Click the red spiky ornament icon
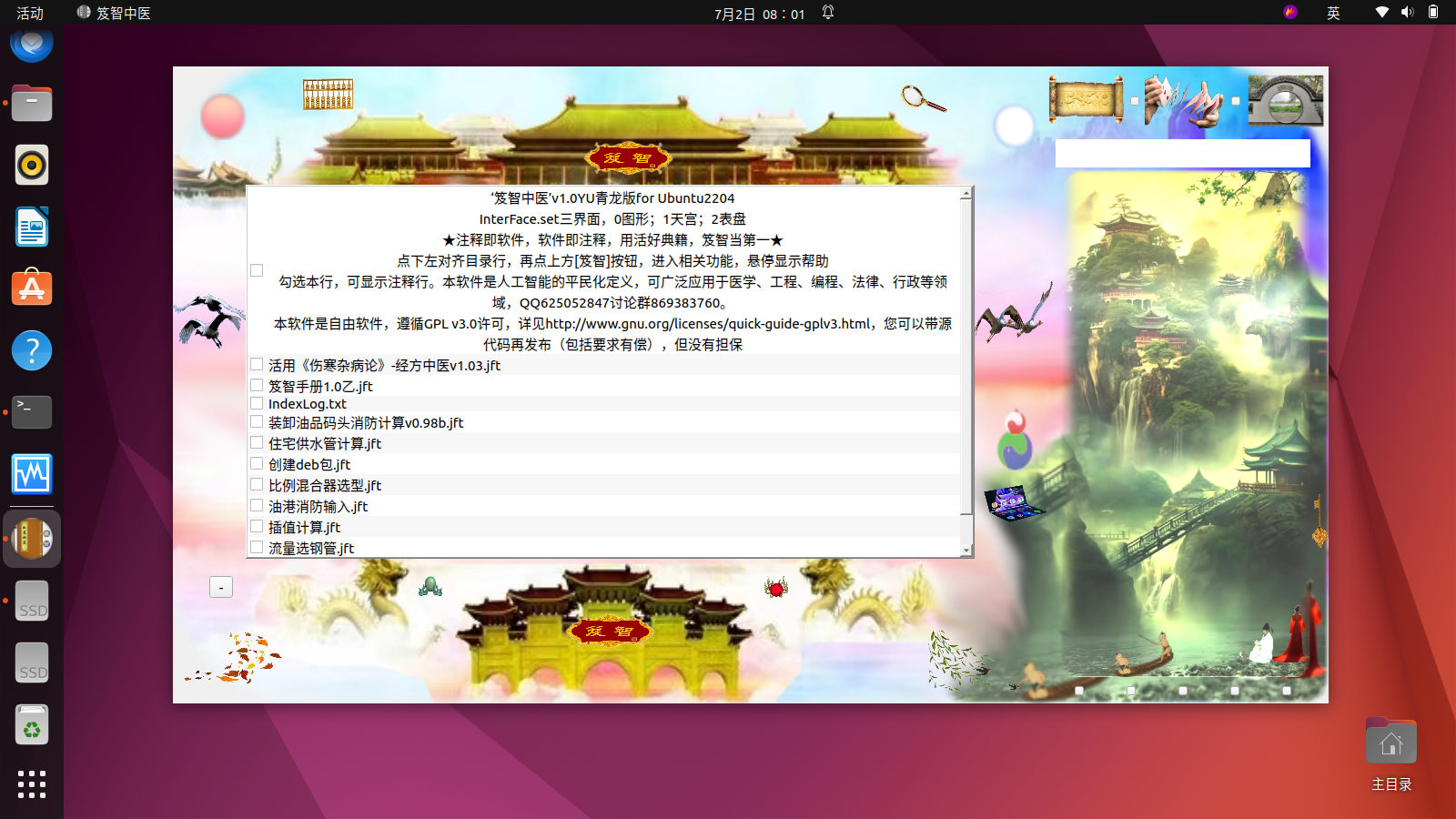 776,589
